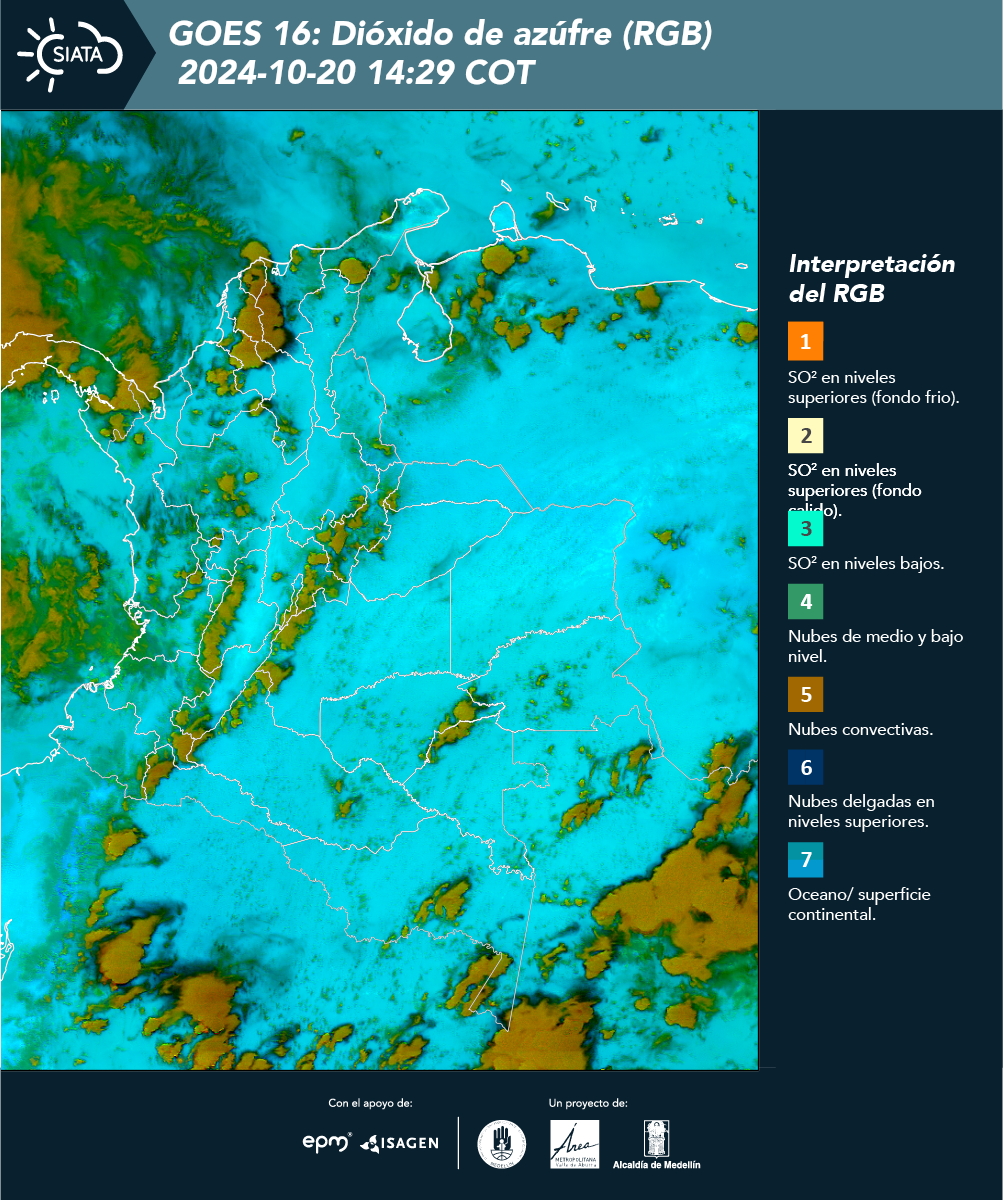Click the 'Interpretación del RGB' heading
Screen dimensions: 1003x1200
click(872, 279)
